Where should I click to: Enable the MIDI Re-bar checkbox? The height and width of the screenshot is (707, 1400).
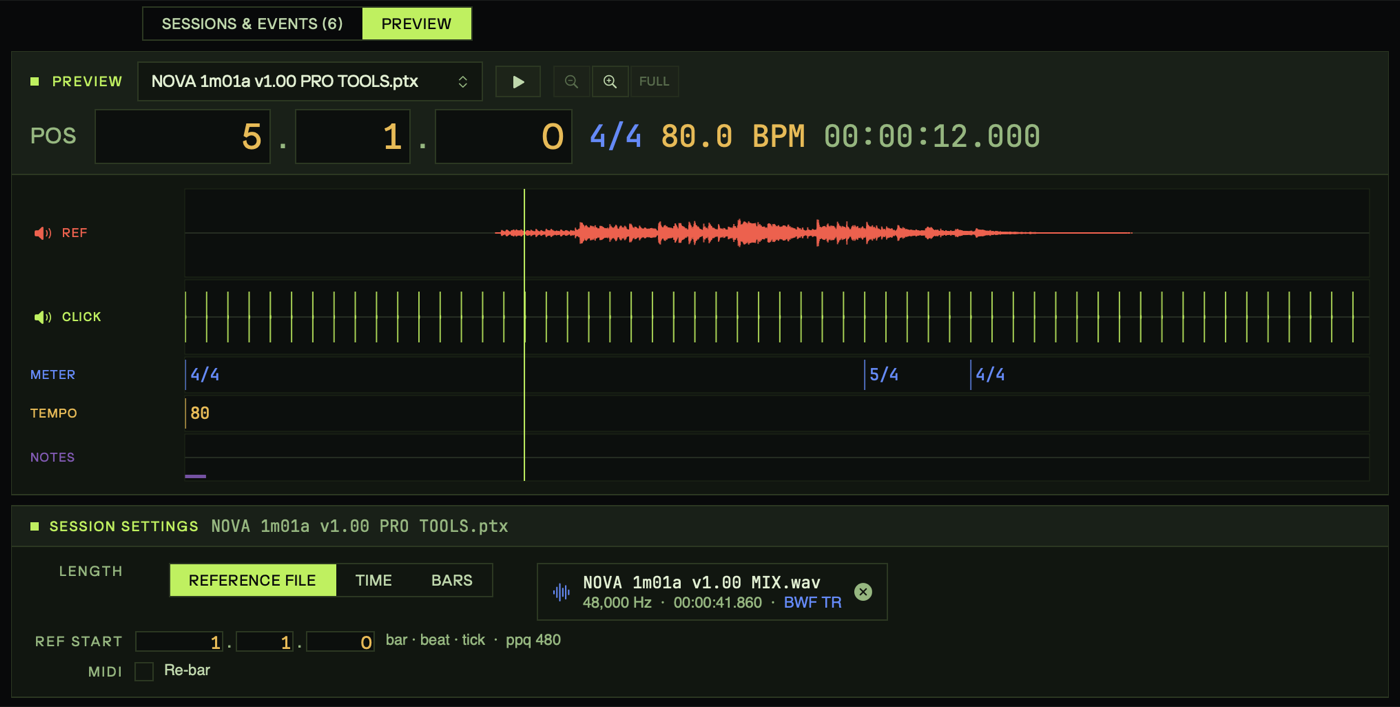coord(144,671)
